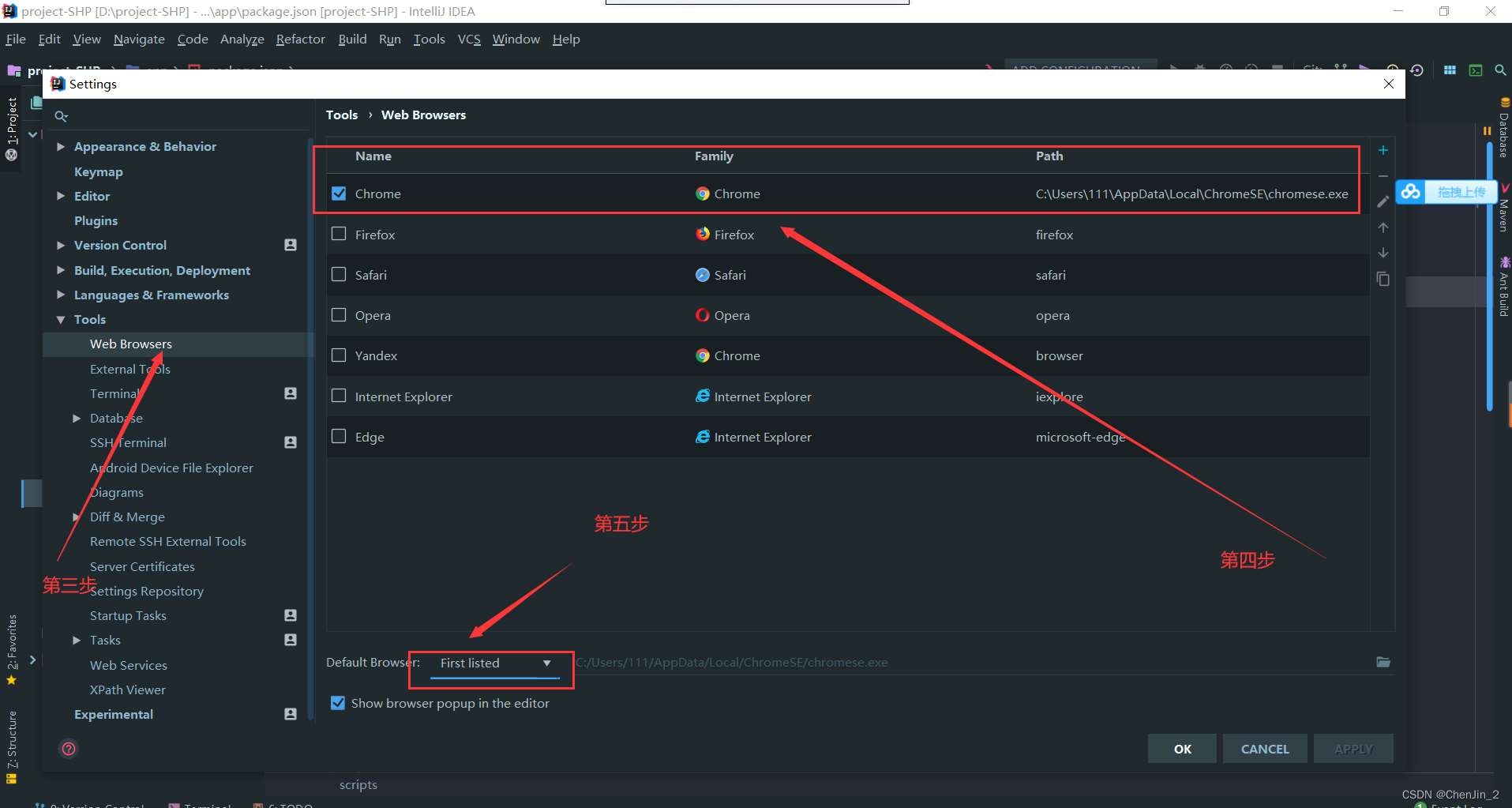
Task: Click the OK button
Action: coord(1182,749)
